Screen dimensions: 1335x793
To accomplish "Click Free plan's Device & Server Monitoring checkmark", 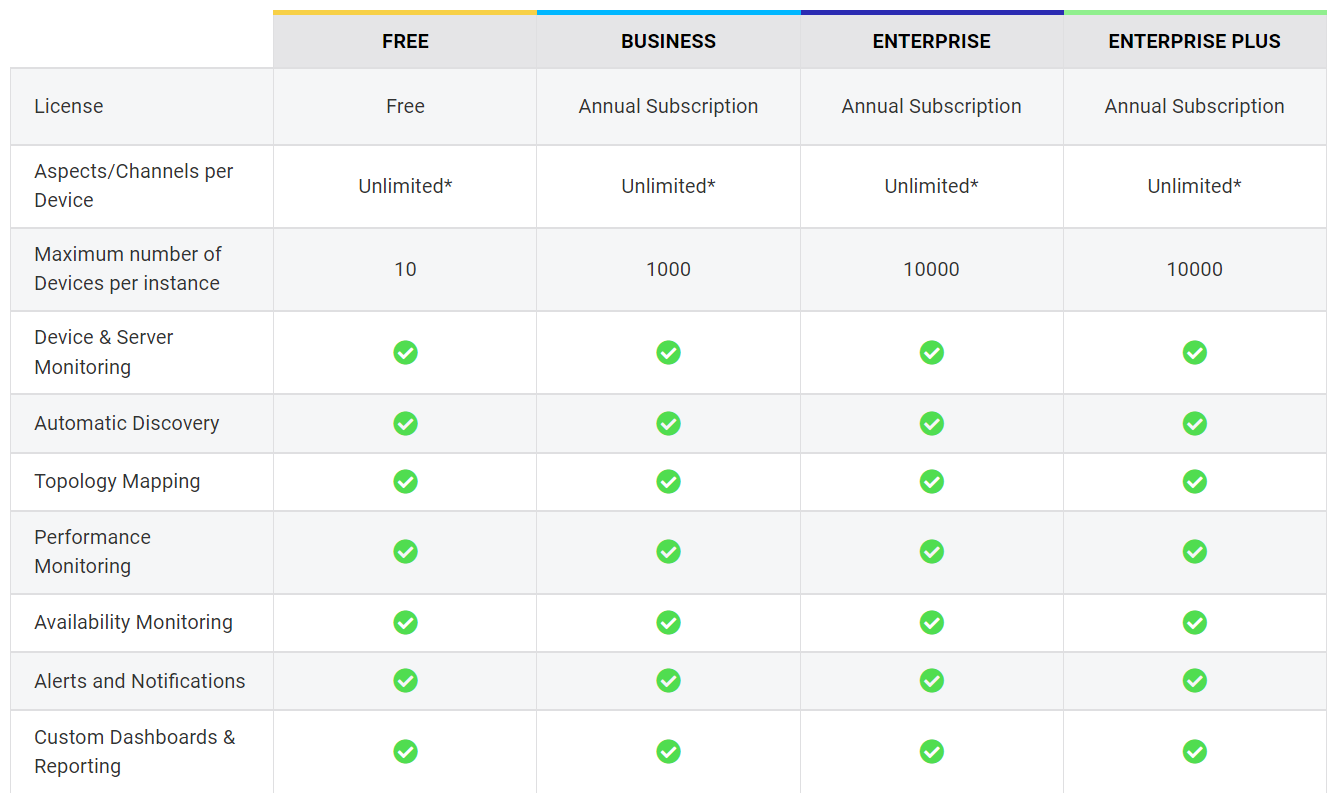I will [x=405, y=353].
